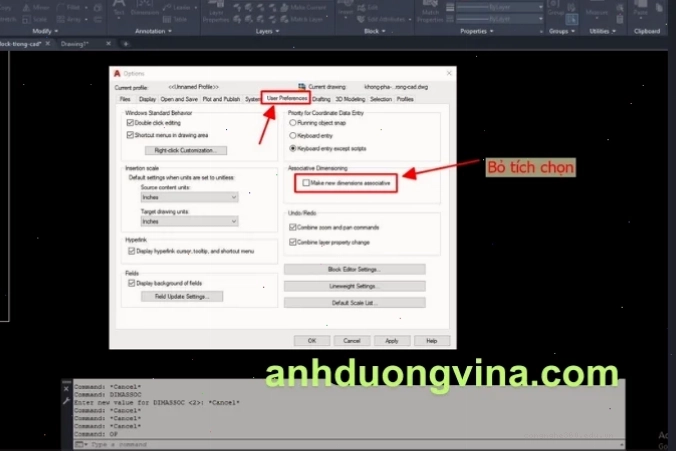Toggle Combine layer property change
The height and width of the screenshot is (452, 676).
(x=293, y=242)
